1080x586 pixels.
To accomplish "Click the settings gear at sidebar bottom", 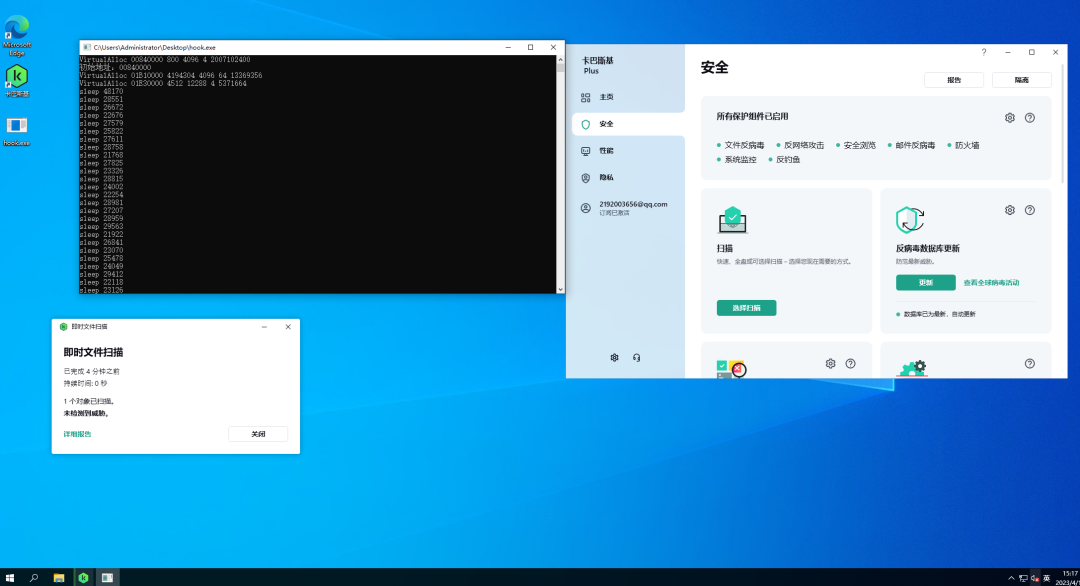I will click(x=614, y=357).
